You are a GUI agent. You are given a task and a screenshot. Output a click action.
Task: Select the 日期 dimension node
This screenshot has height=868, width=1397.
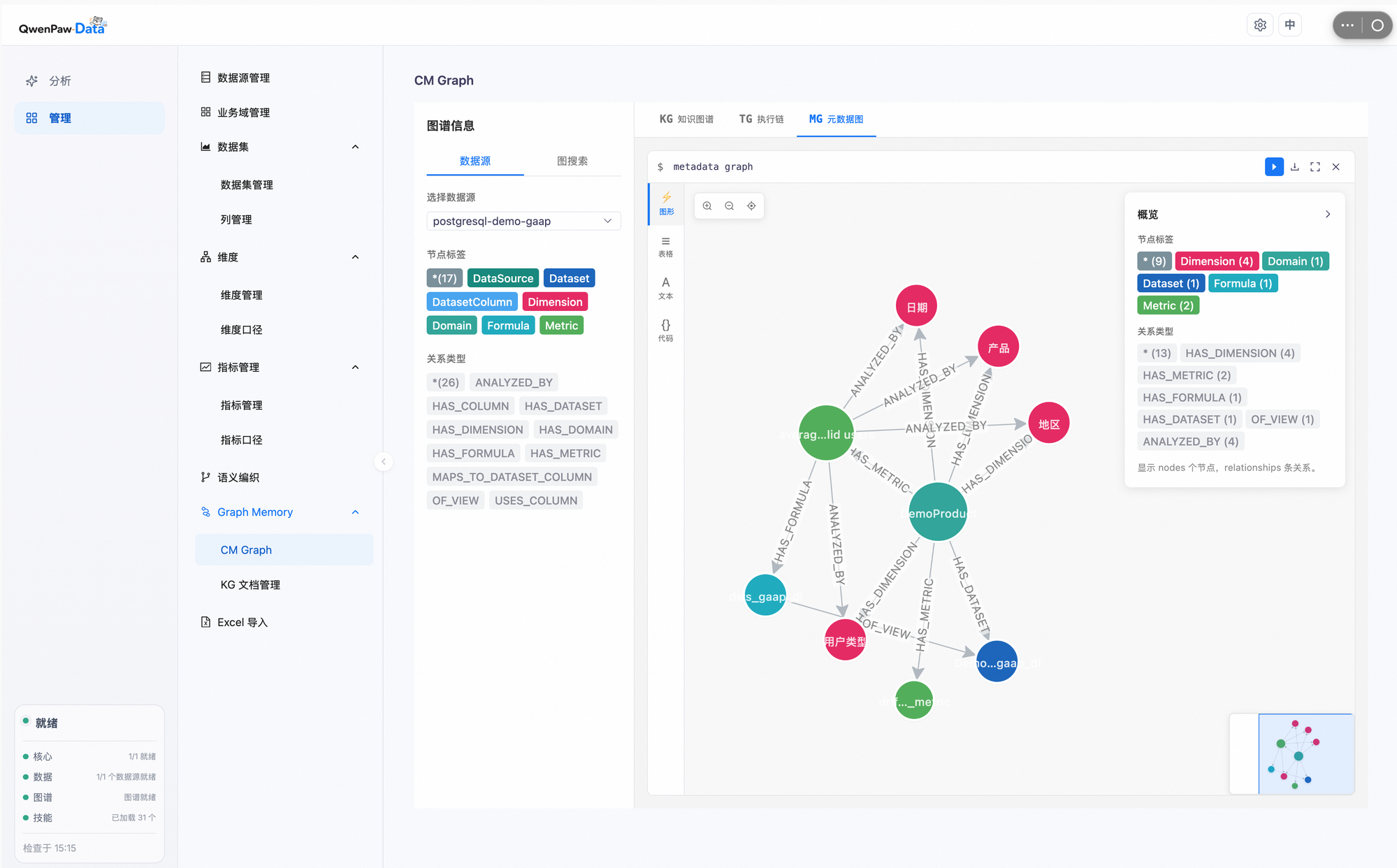point(916,306)
